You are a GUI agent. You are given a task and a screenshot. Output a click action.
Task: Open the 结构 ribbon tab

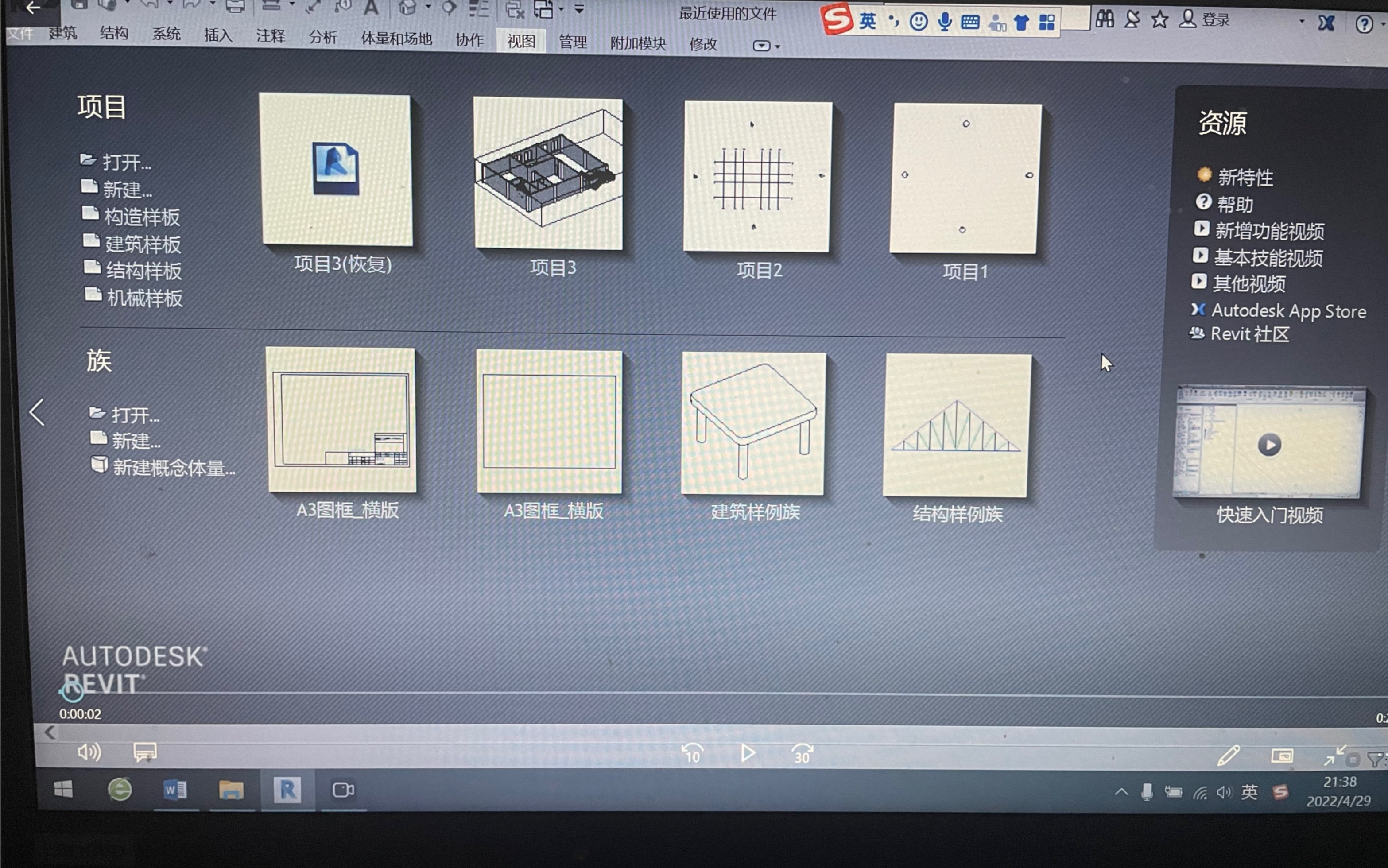coord(114,33)
